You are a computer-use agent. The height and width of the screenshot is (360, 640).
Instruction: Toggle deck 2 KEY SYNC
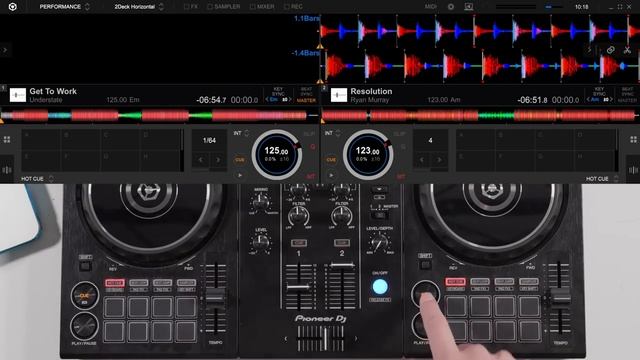[x=599, y=91]
